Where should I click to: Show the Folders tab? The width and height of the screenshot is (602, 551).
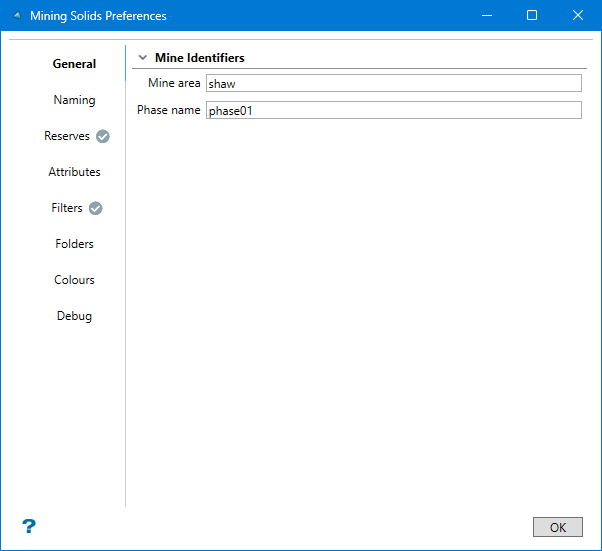(x=74, y=244)
